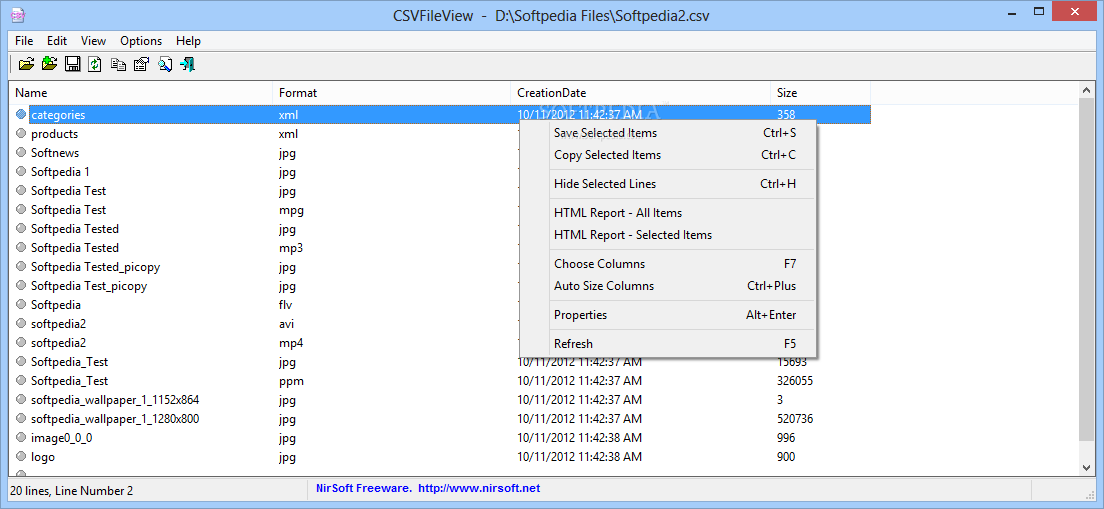Click the CSVFileView icon in title bar
Image resolution: width=1104 pixels, height=509 pixels.
(x=18, y=13)
